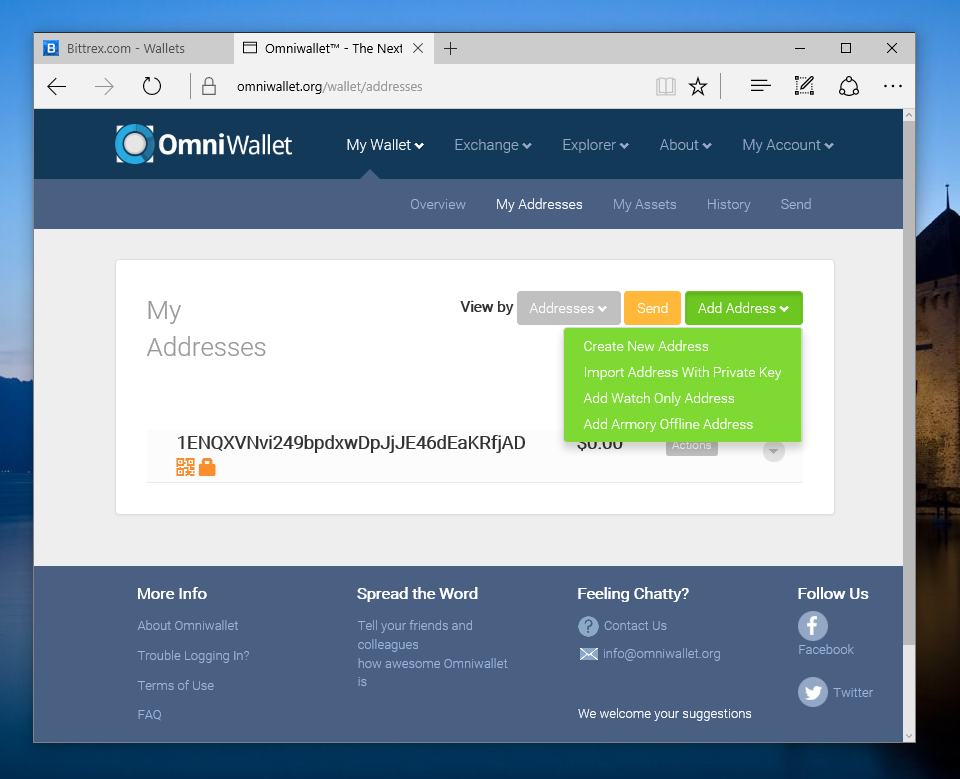
Task: Expand the My Account menu
Action: coord(788,145)
